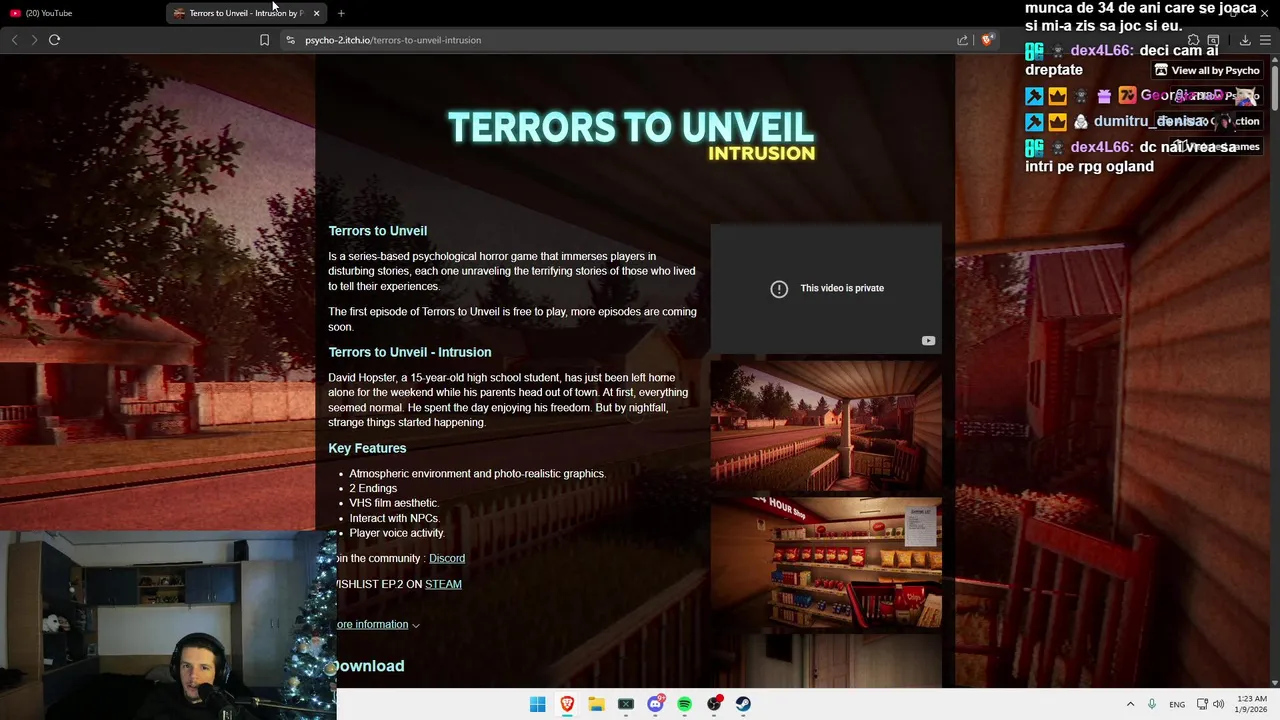
Task: Open site information icon beside the URL
Action: (290, 40)
